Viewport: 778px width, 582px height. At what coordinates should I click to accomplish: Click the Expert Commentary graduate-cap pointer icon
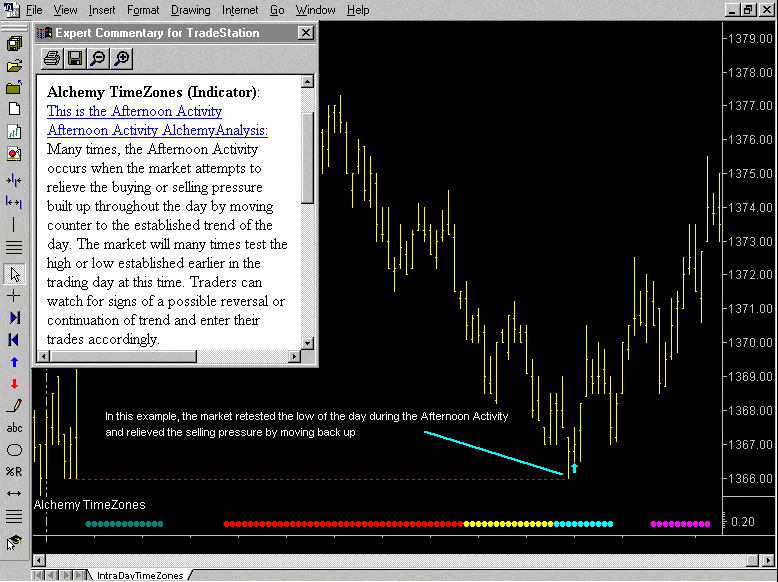14,543
